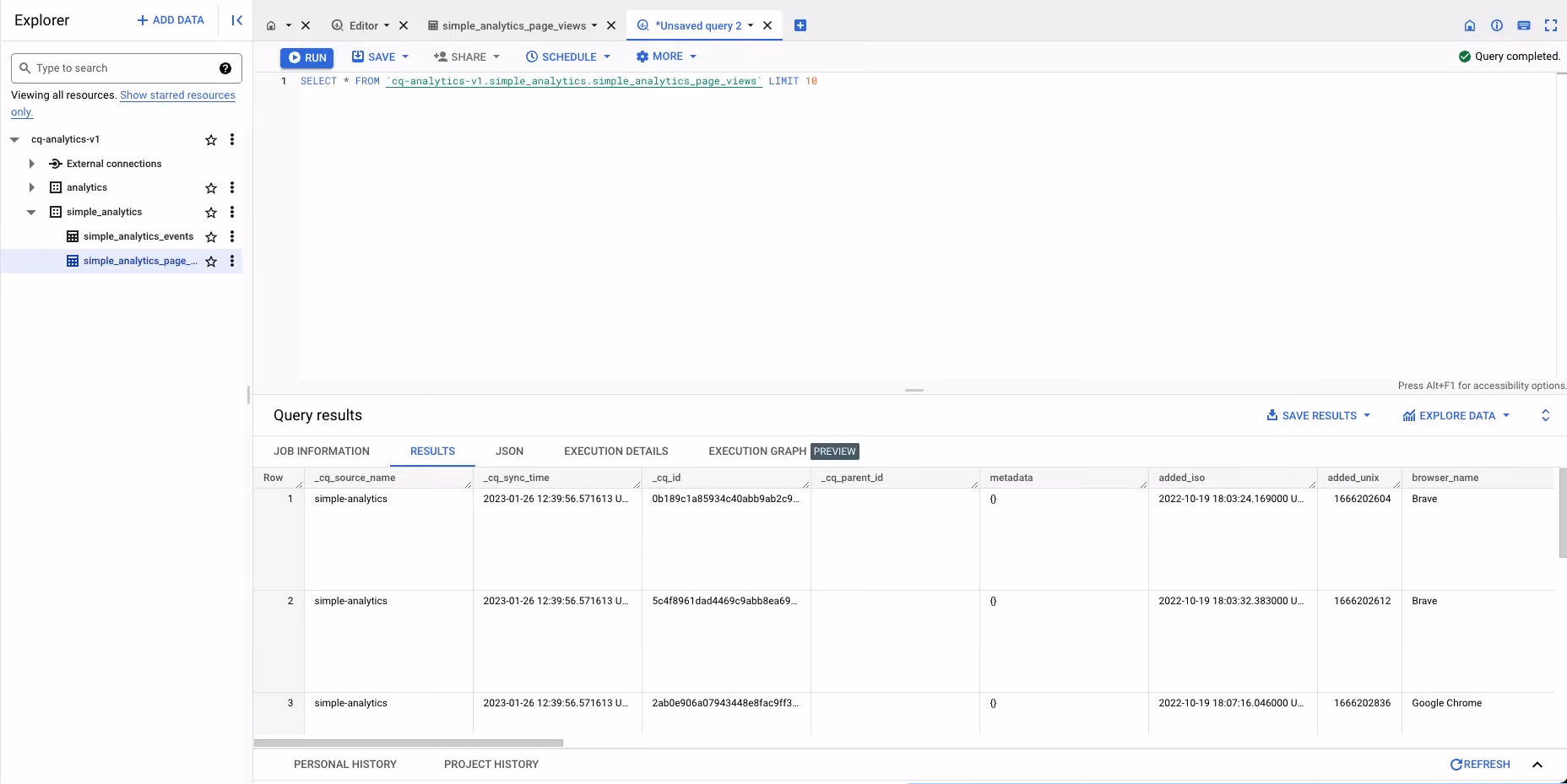Open Explore Data dropdown
Viewport: 1567px width, 784px height.
pyautogui.click(x=1456, y=416)
